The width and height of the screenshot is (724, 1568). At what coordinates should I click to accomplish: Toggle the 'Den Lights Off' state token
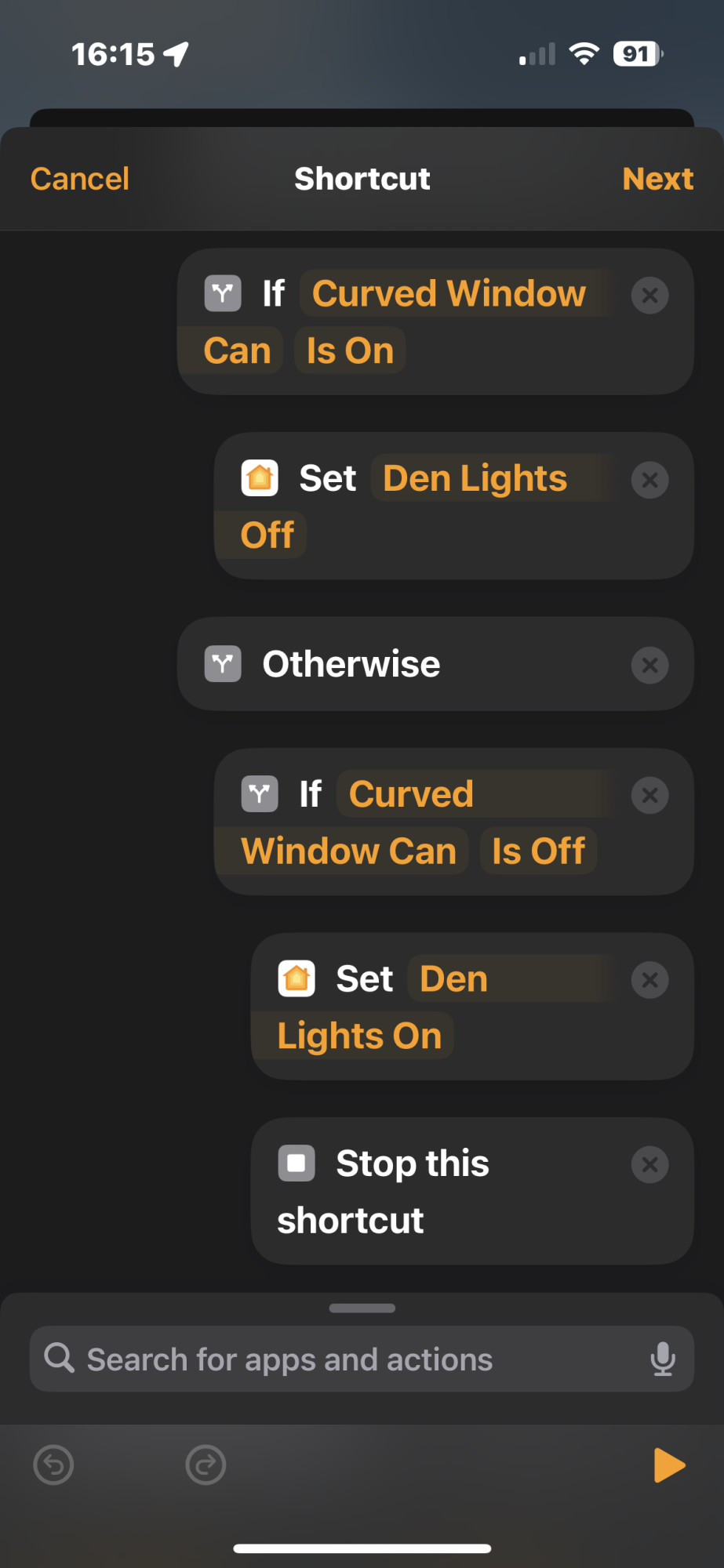click(267, 535)
